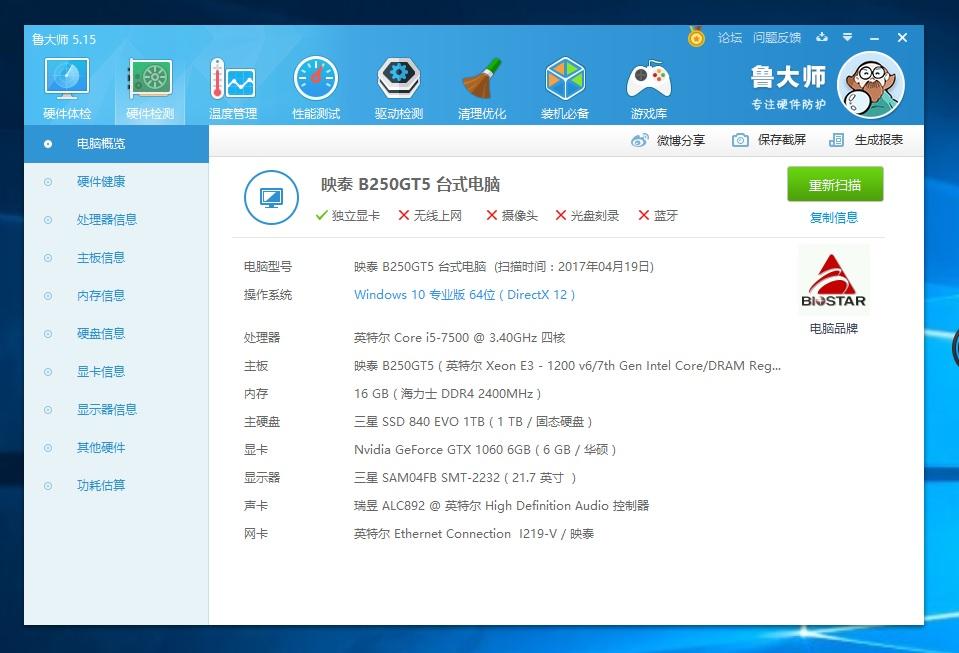Click the round computer monitor icon
Screen dimensions: 959x653
pos(271,197)
